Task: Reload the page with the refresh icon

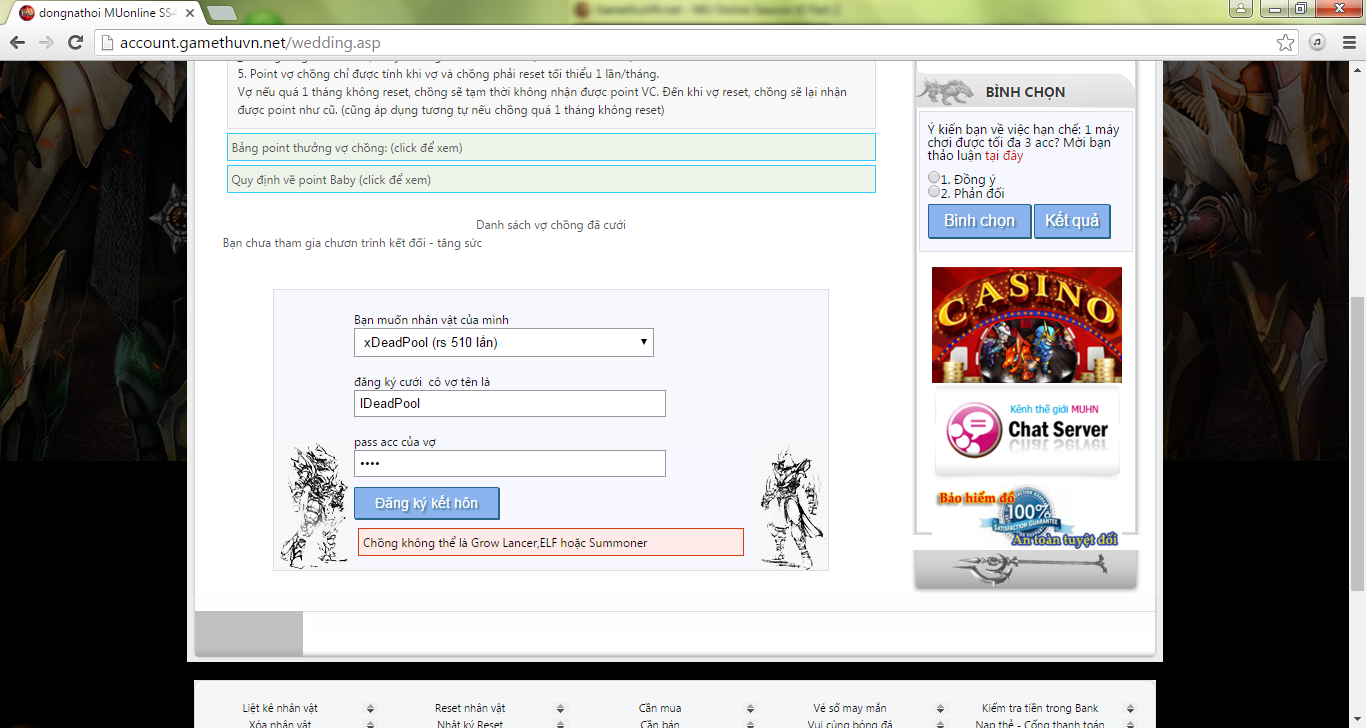Action: [x=75, y=43]
